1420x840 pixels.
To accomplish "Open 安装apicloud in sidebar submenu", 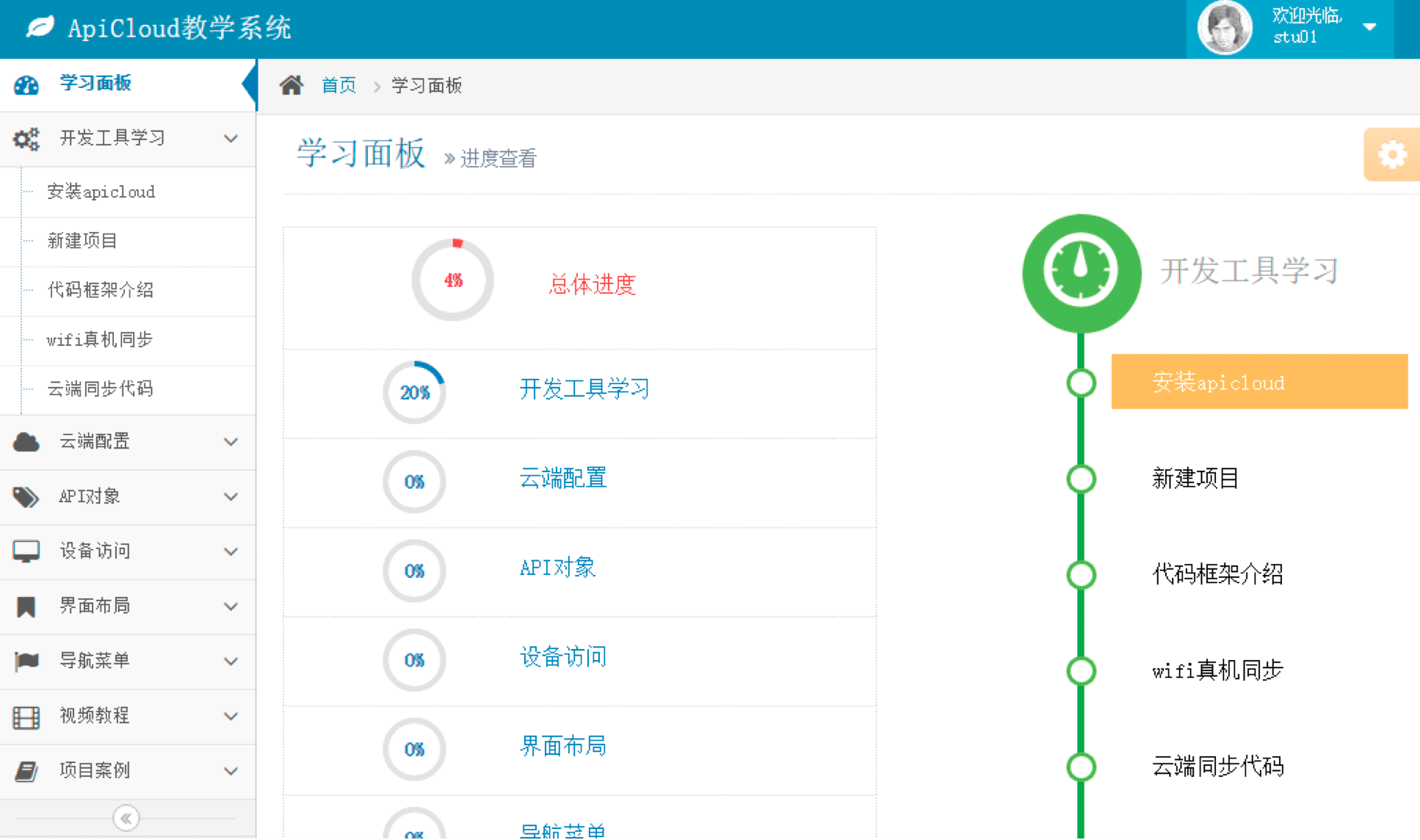I will pos(101,192).
